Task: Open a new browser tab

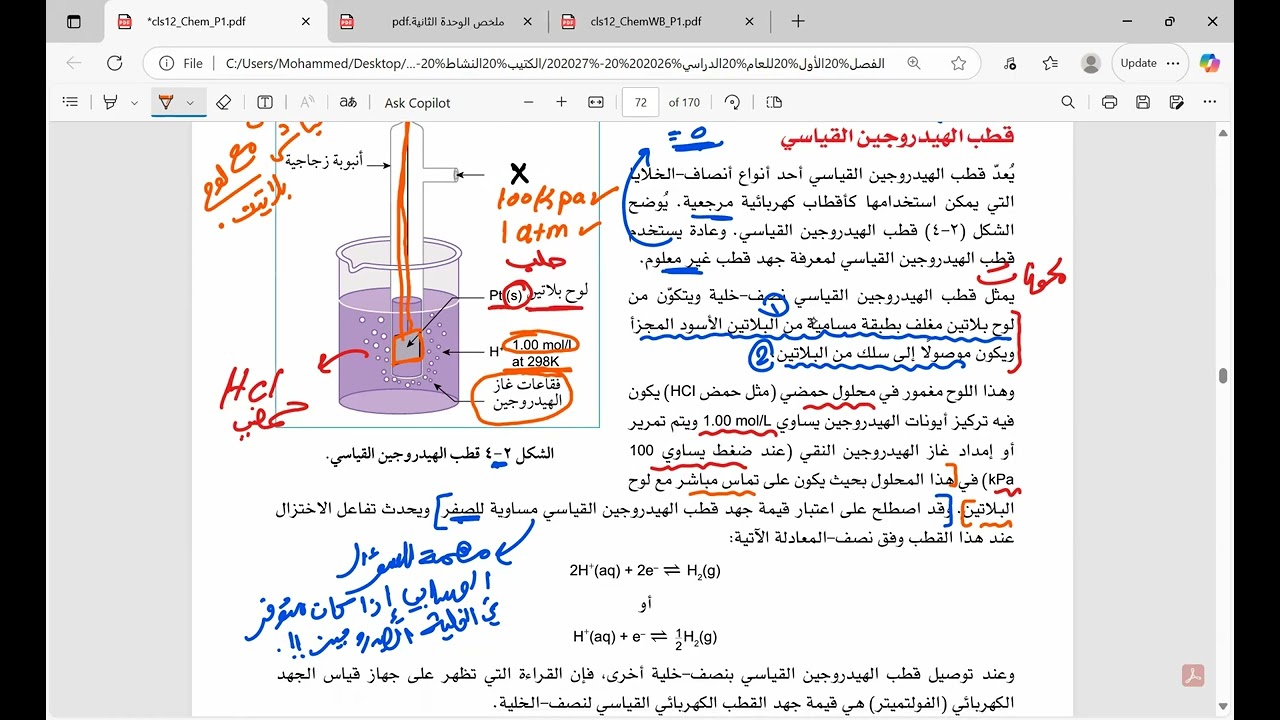Action: click(x=798, y=21)
